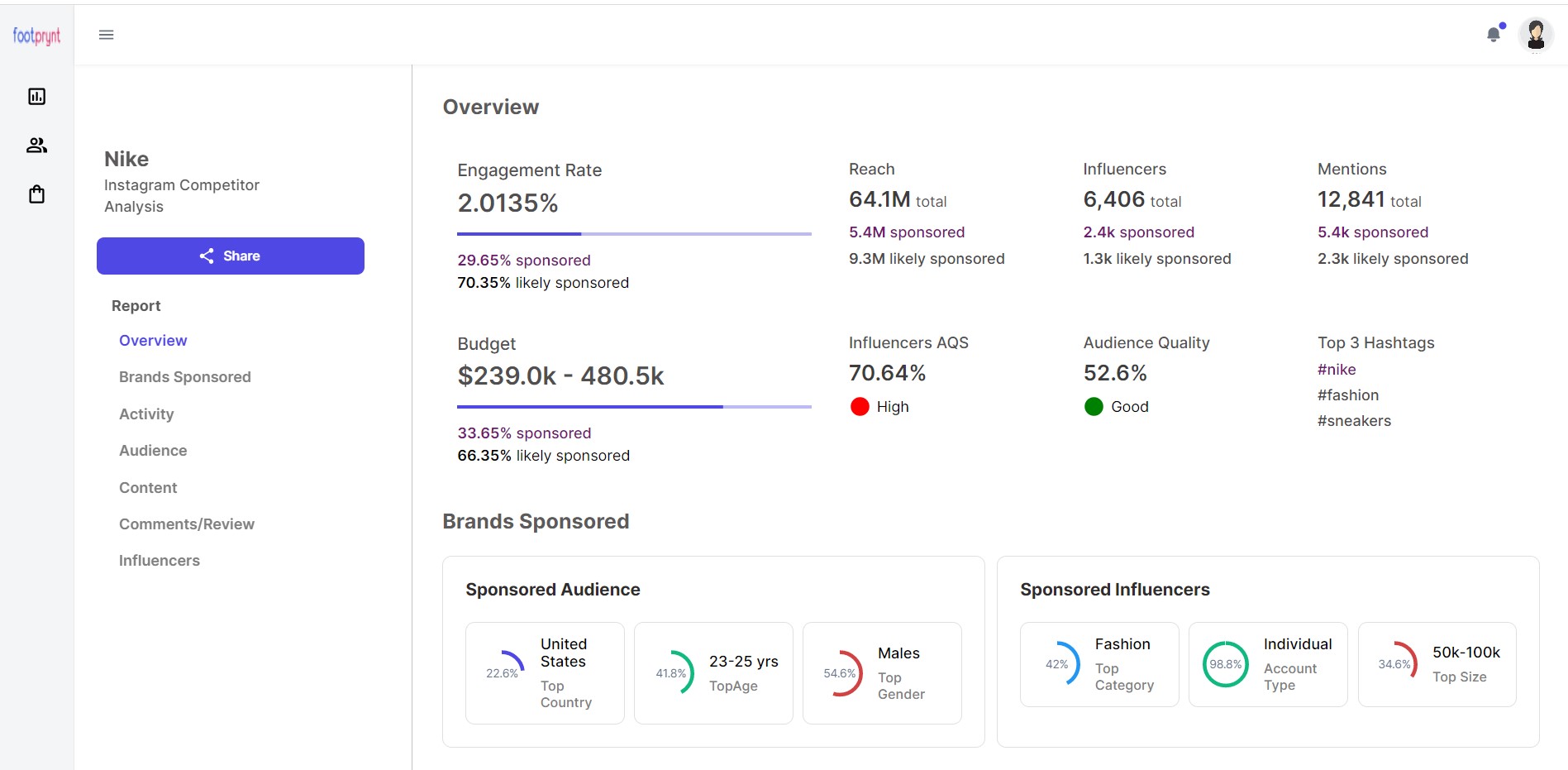The width and height of the screenshot is (1568, 770).
Task: Click the green Good quality indicator
Action: (1094, 407)
